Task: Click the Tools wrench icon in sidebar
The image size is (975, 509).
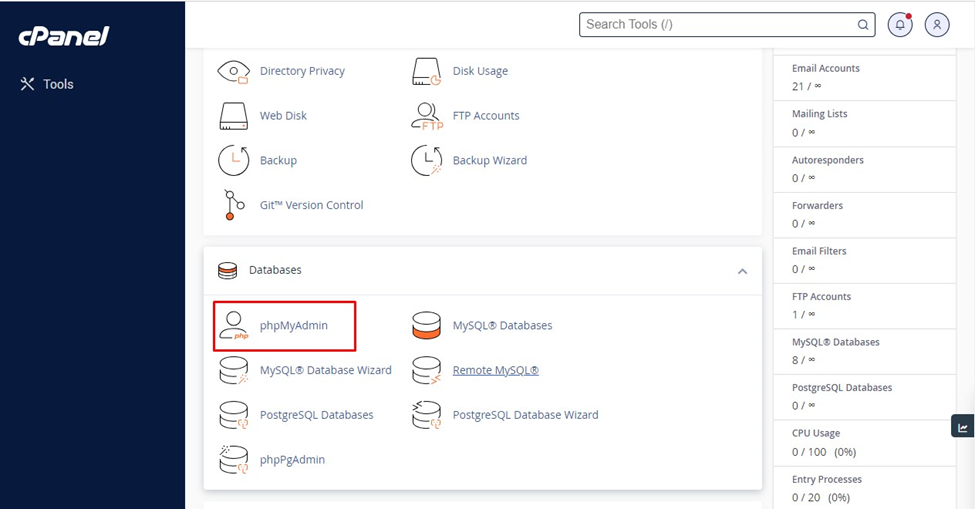Action: coord(27,84)
